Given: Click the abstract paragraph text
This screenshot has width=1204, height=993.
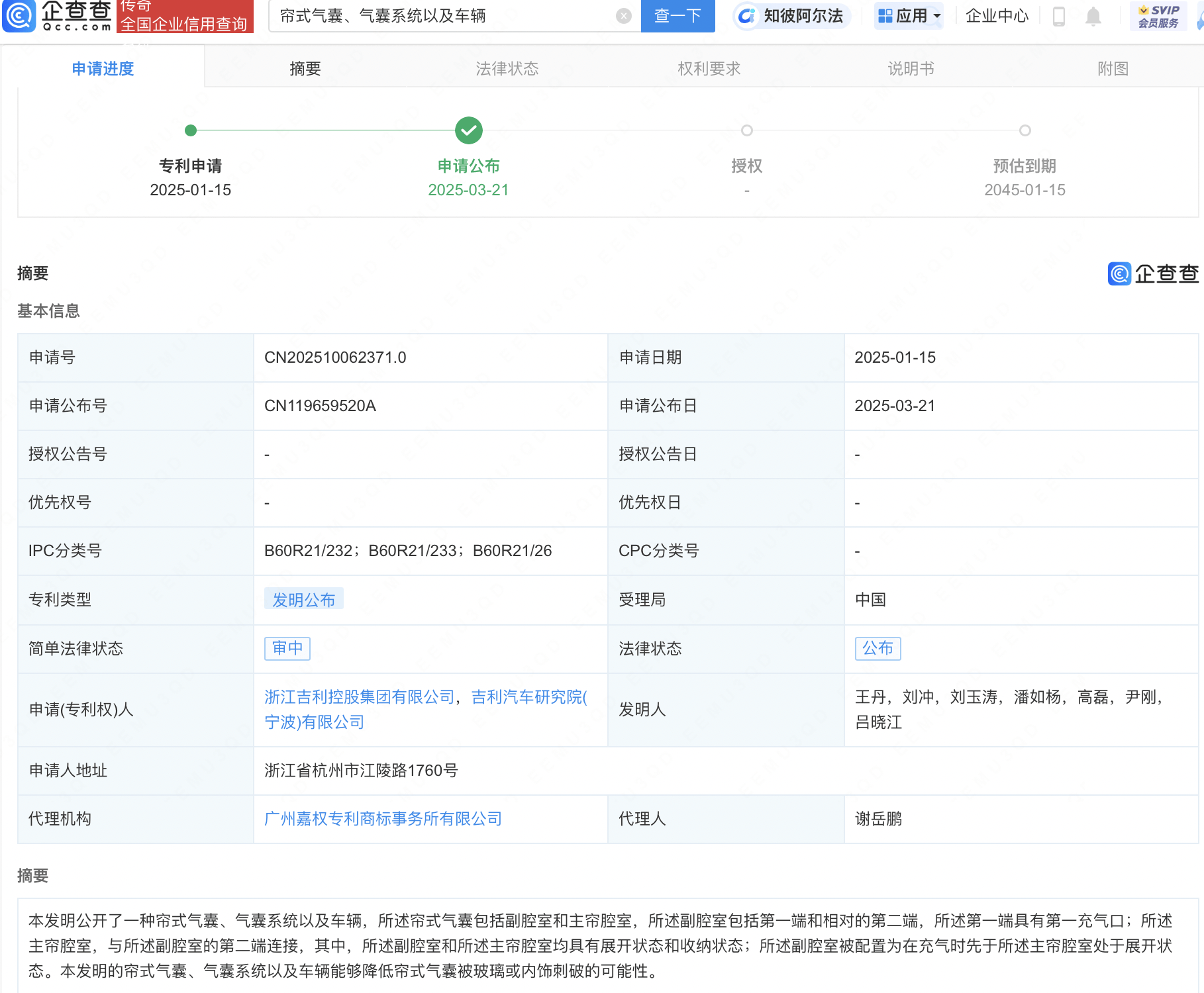Looking at the screenshot, I should [x=601, y=946].
